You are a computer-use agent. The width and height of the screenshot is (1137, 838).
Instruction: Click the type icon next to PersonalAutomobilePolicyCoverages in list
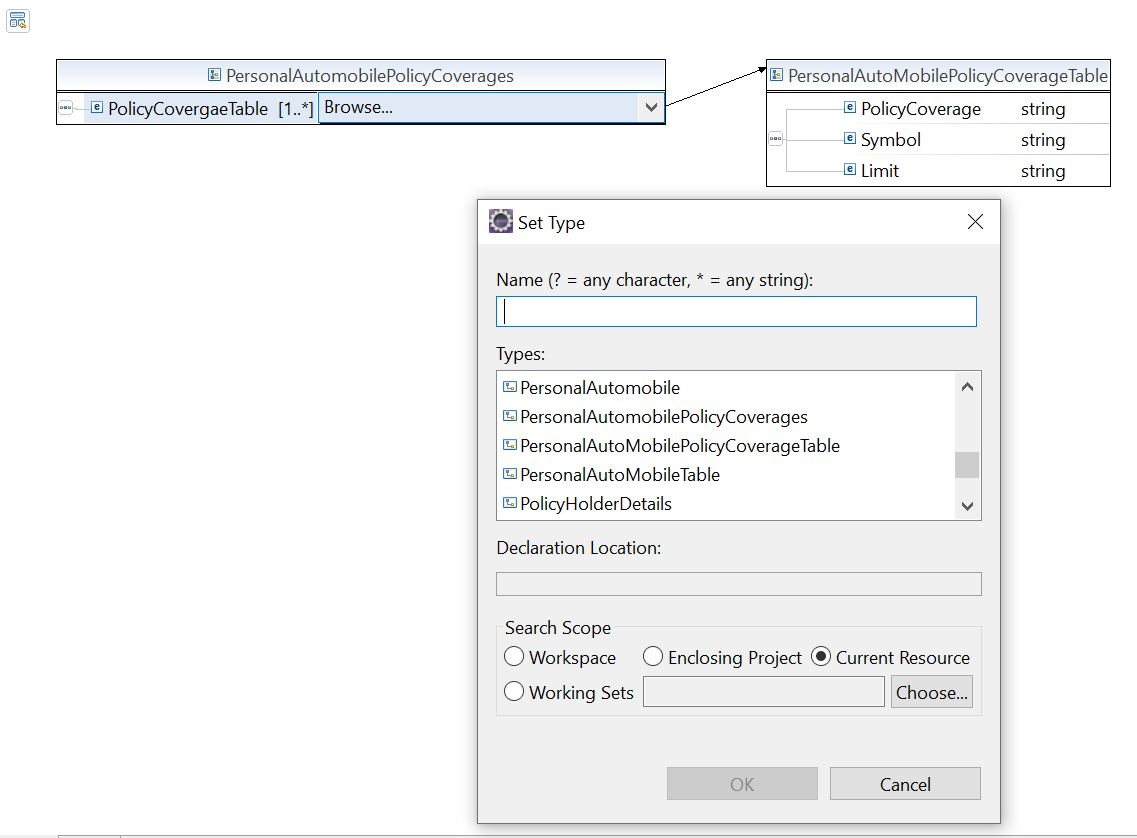pyautogui.click(x=510, y=416)
